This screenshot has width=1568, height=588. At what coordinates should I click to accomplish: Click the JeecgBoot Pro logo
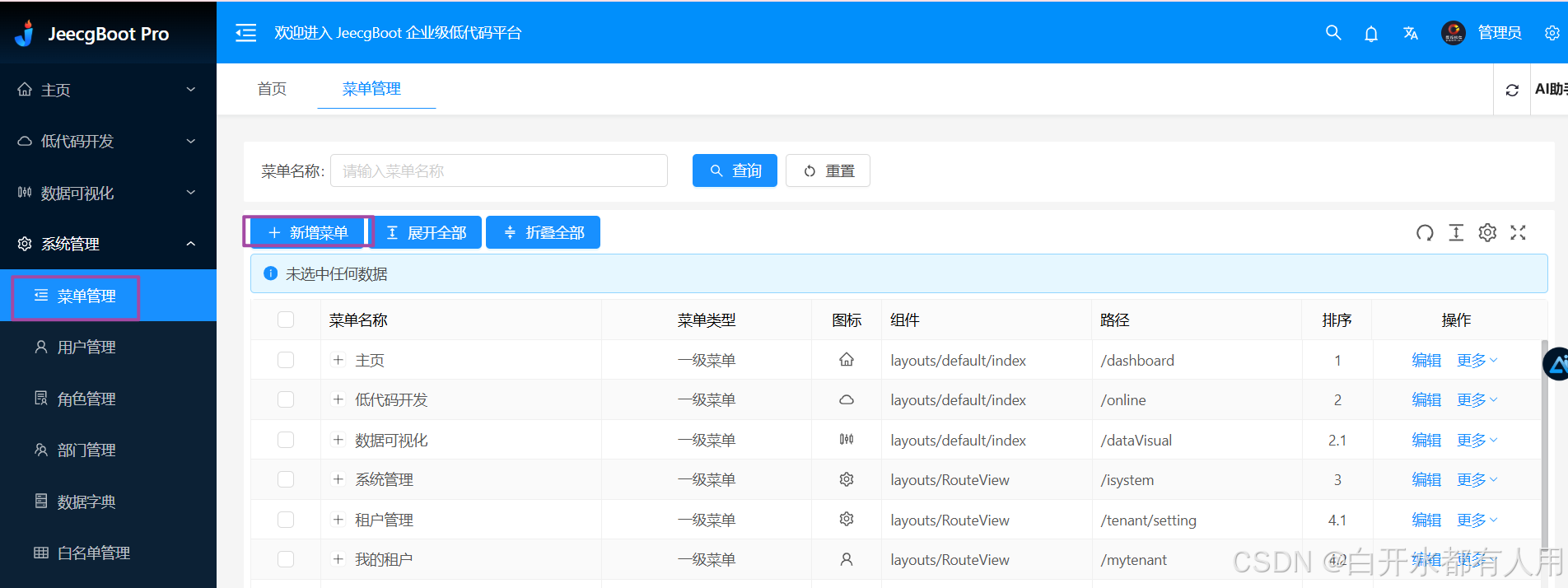pyautogui.click(x=91, y=33)
